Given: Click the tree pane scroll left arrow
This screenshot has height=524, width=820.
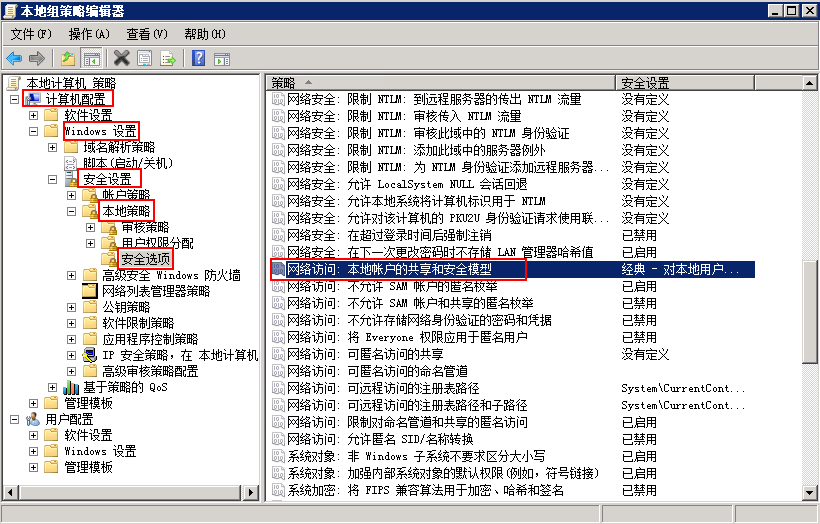Looking at the screenshot, I should pyautogui.click(x=11, y=492).
